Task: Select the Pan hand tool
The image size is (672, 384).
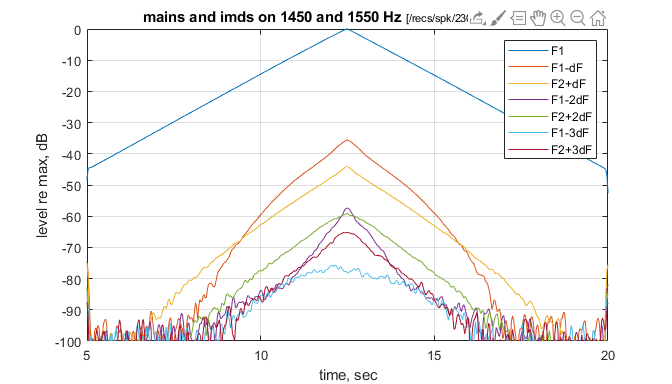Action: pyautogui.click(x=538, y=18)
